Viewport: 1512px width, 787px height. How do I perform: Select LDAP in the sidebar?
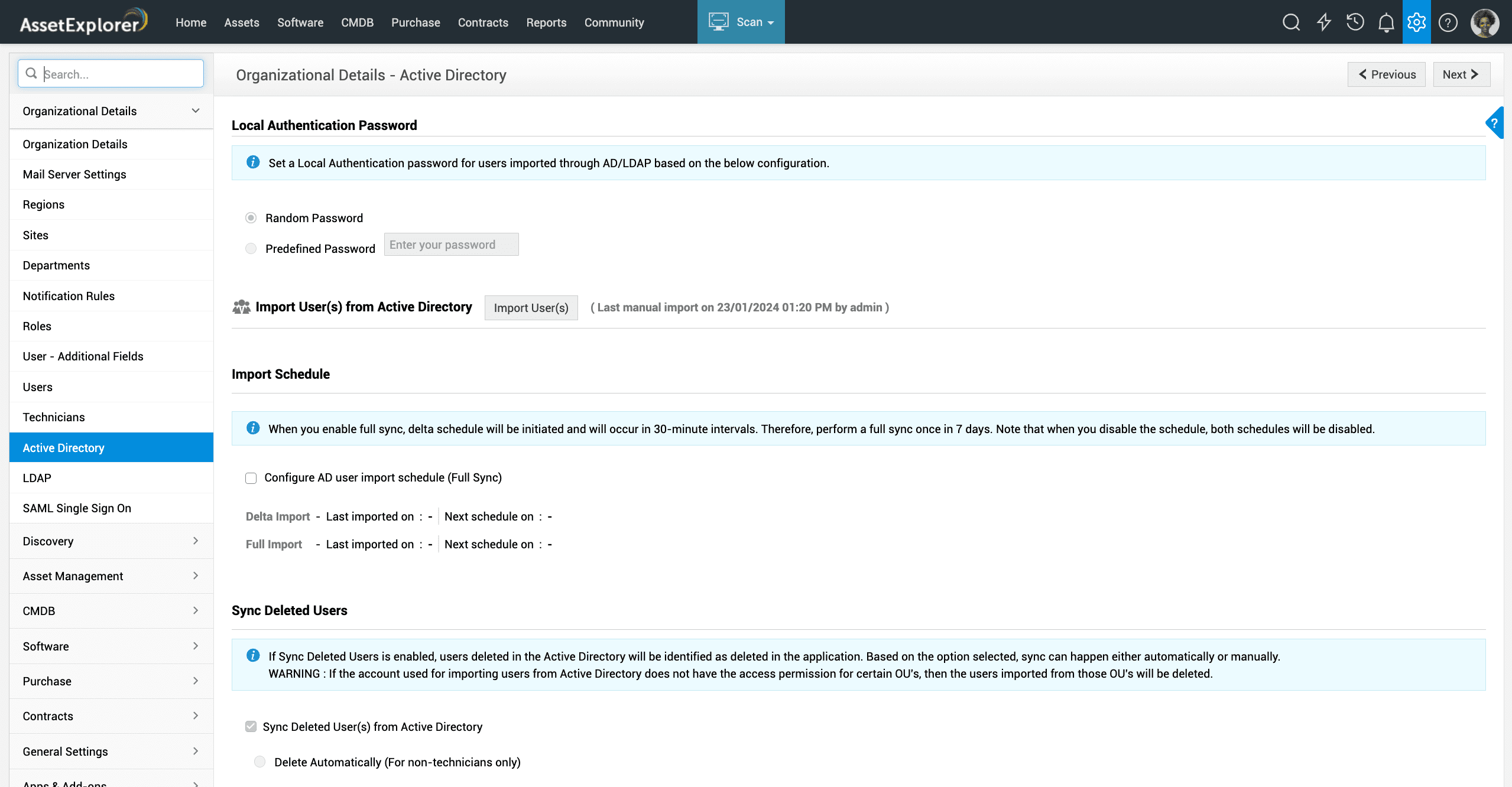click(x=37, y=478)
